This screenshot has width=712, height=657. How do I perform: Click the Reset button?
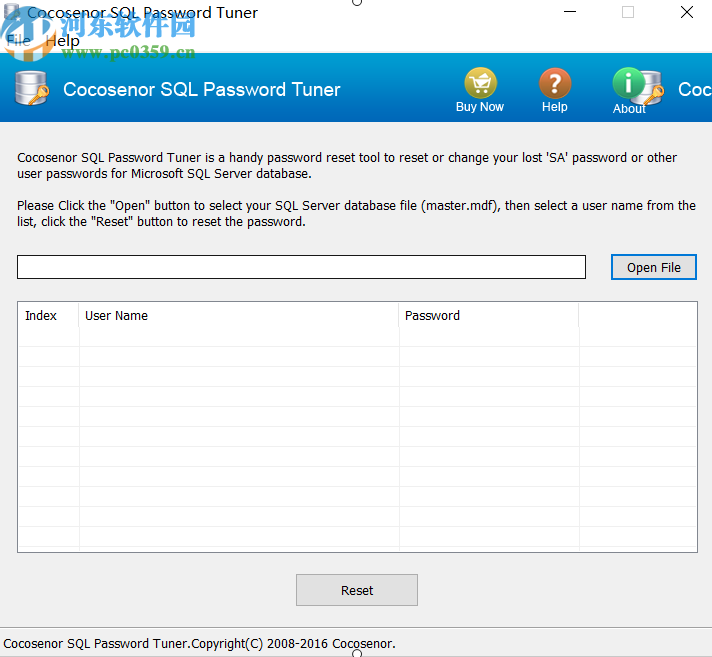click(x=357, y=590)
